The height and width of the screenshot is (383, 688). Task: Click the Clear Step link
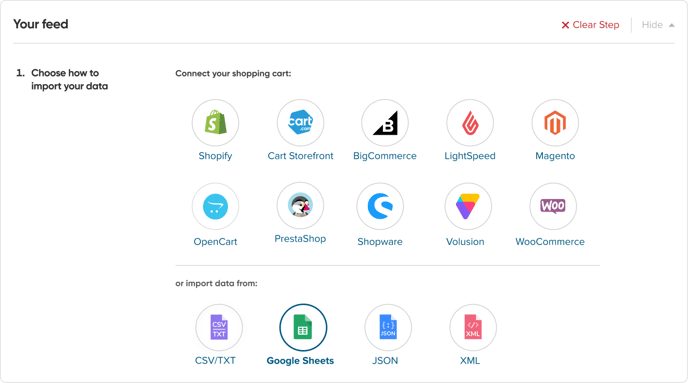coord(590,25)
